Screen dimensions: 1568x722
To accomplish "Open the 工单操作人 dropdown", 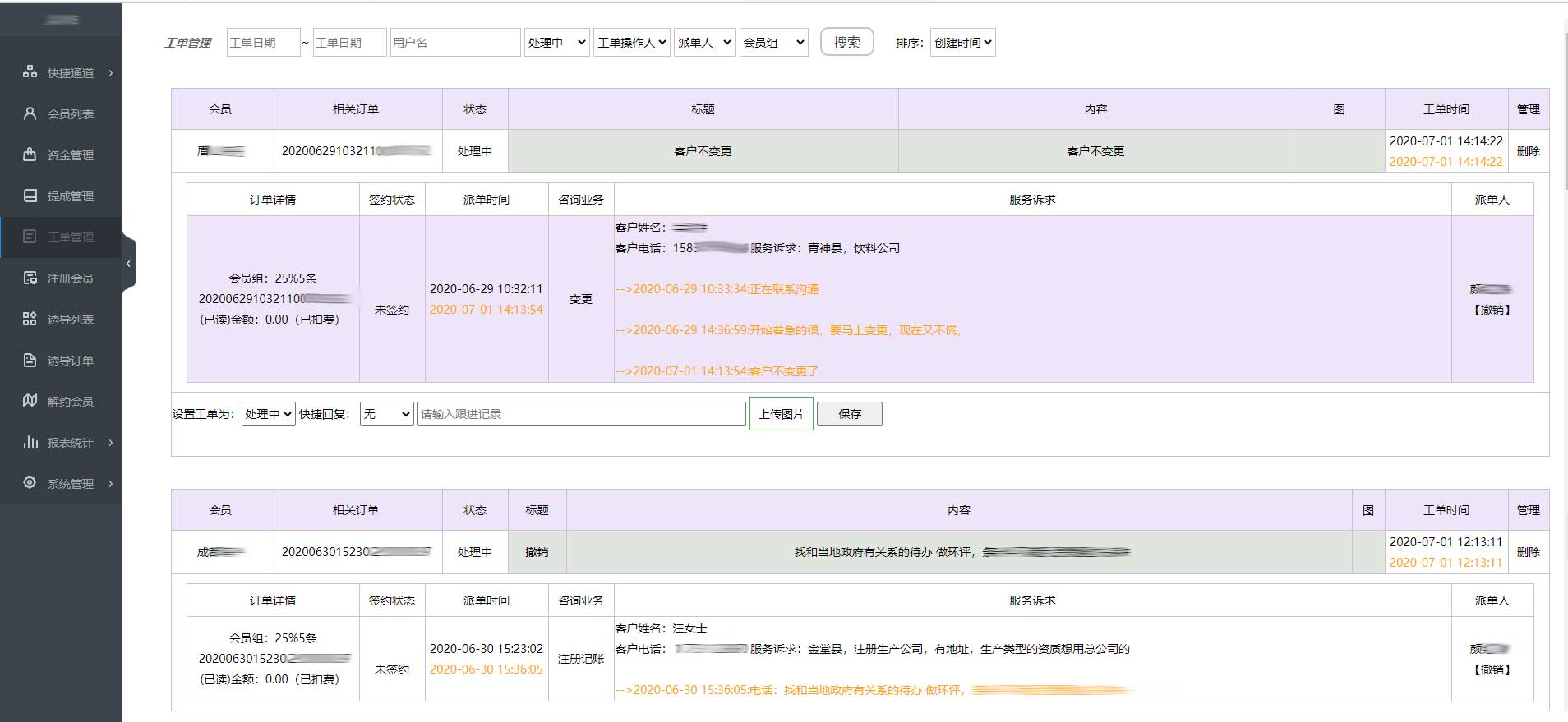I will 631,43.
